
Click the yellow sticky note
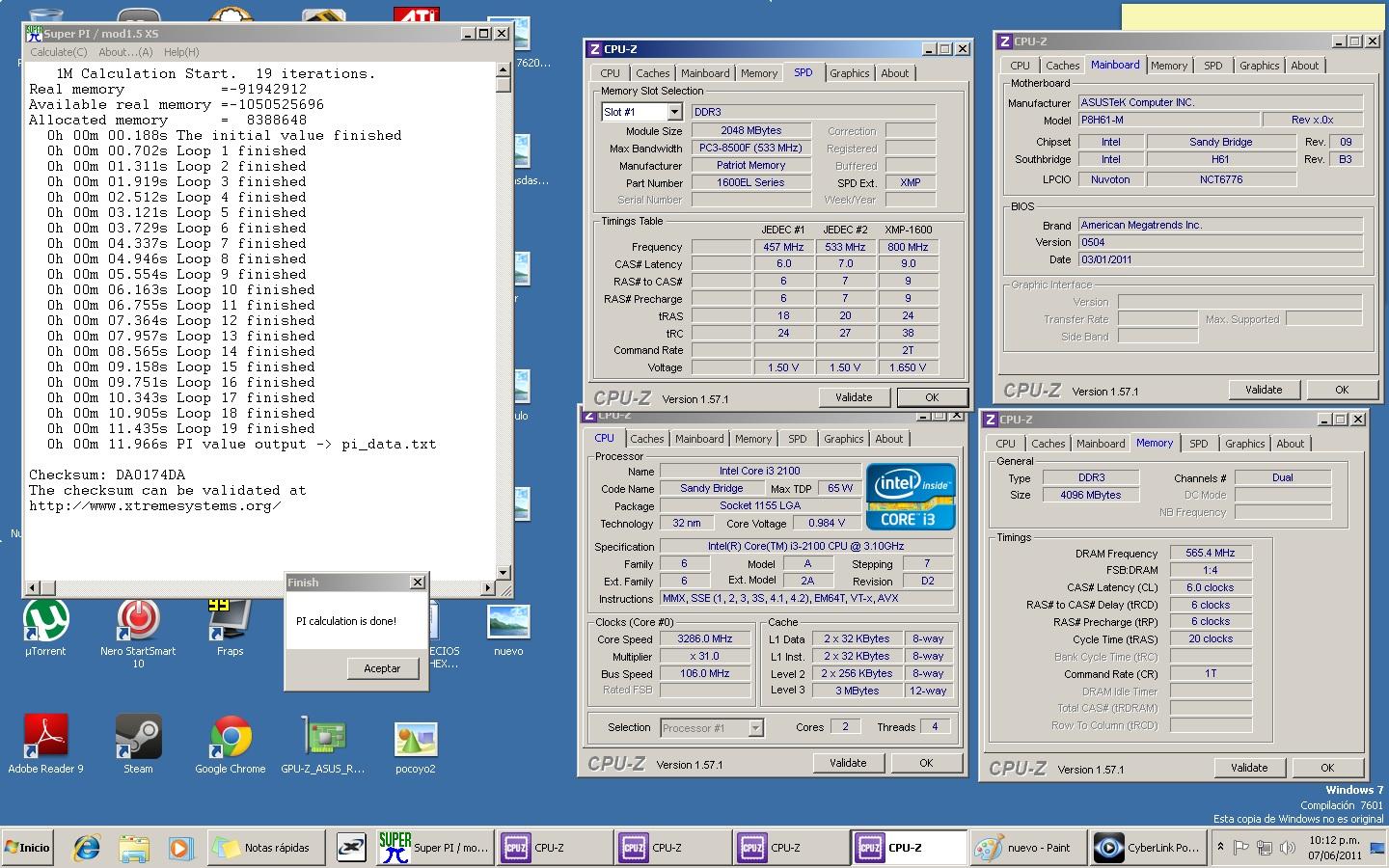[x=1251, y=16]
